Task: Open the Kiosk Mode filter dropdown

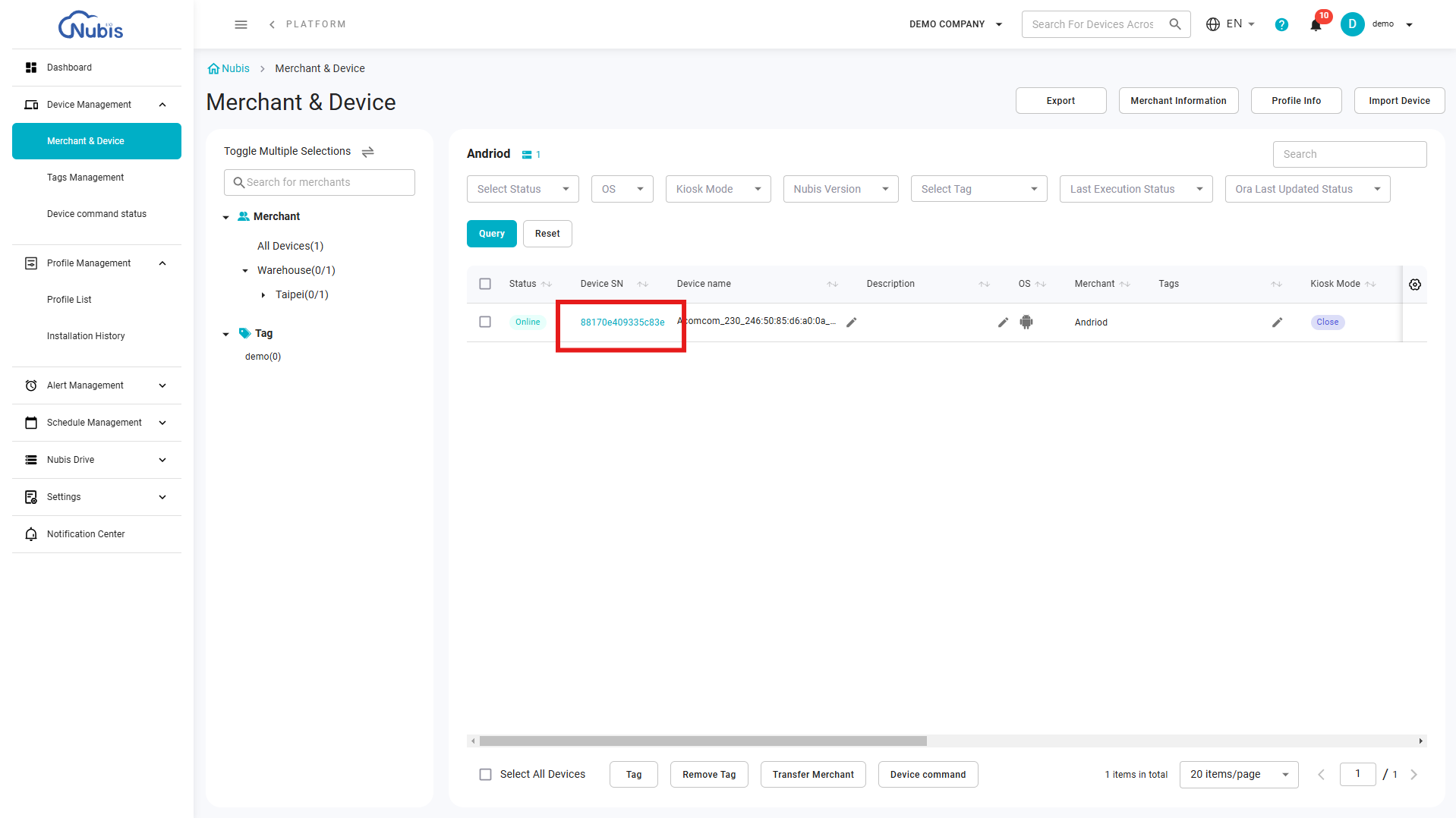Action: 717,189
